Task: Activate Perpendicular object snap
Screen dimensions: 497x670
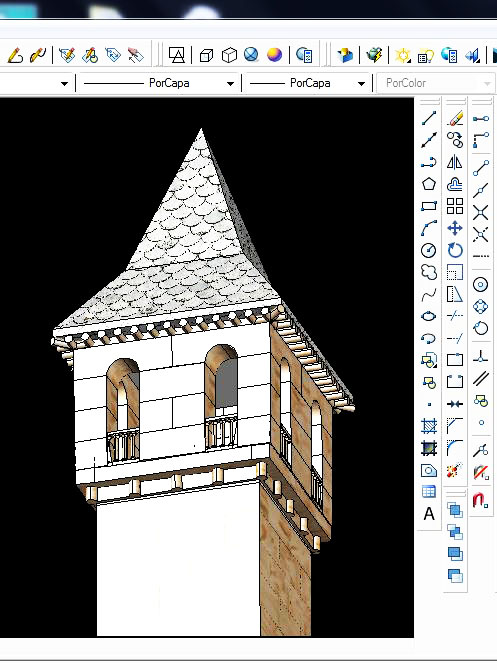Action: pyautogui.click(x=481, y=356)
